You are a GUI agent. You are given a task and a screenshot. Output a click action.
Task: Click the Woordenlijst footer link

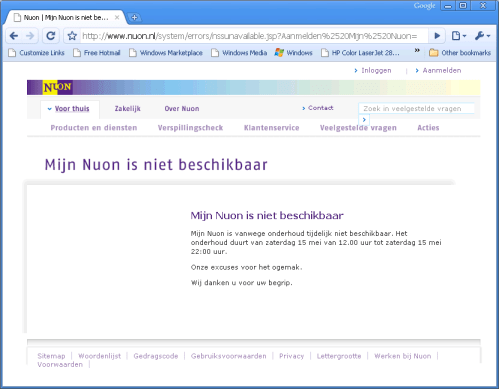click(100, 356)
